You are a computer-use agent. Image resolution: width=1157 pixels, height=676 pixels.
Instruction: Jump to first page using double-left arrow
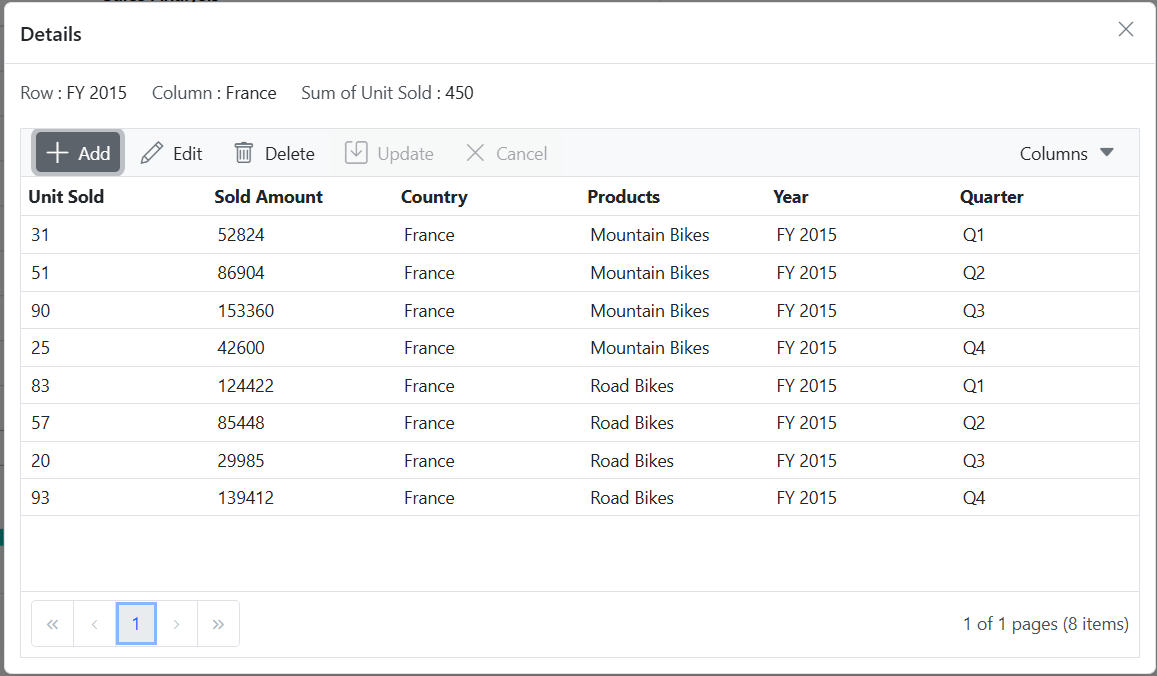[x=52, y=623]
